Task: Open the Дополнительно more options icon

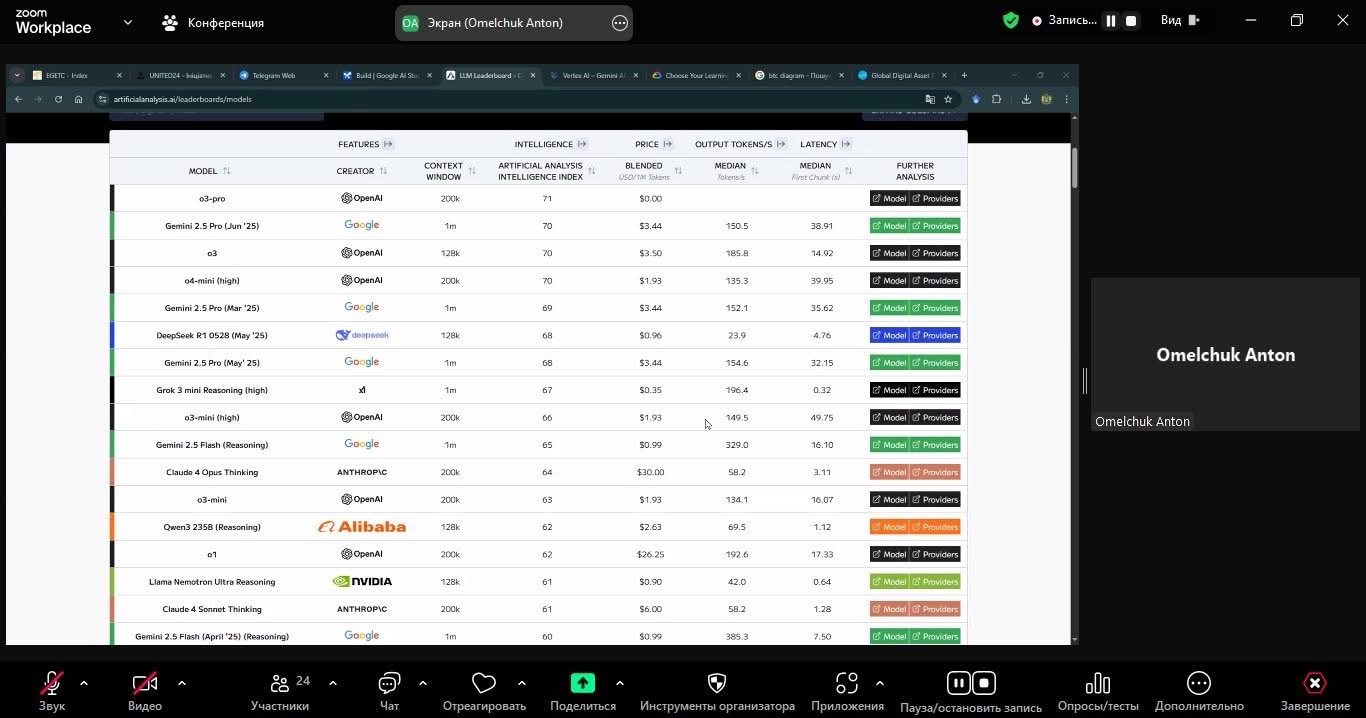Action: (1198, 684)
